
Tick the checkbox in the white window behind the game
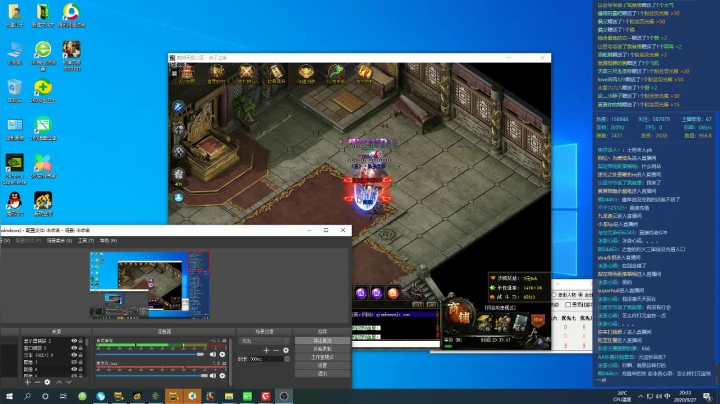pos(568,304)
